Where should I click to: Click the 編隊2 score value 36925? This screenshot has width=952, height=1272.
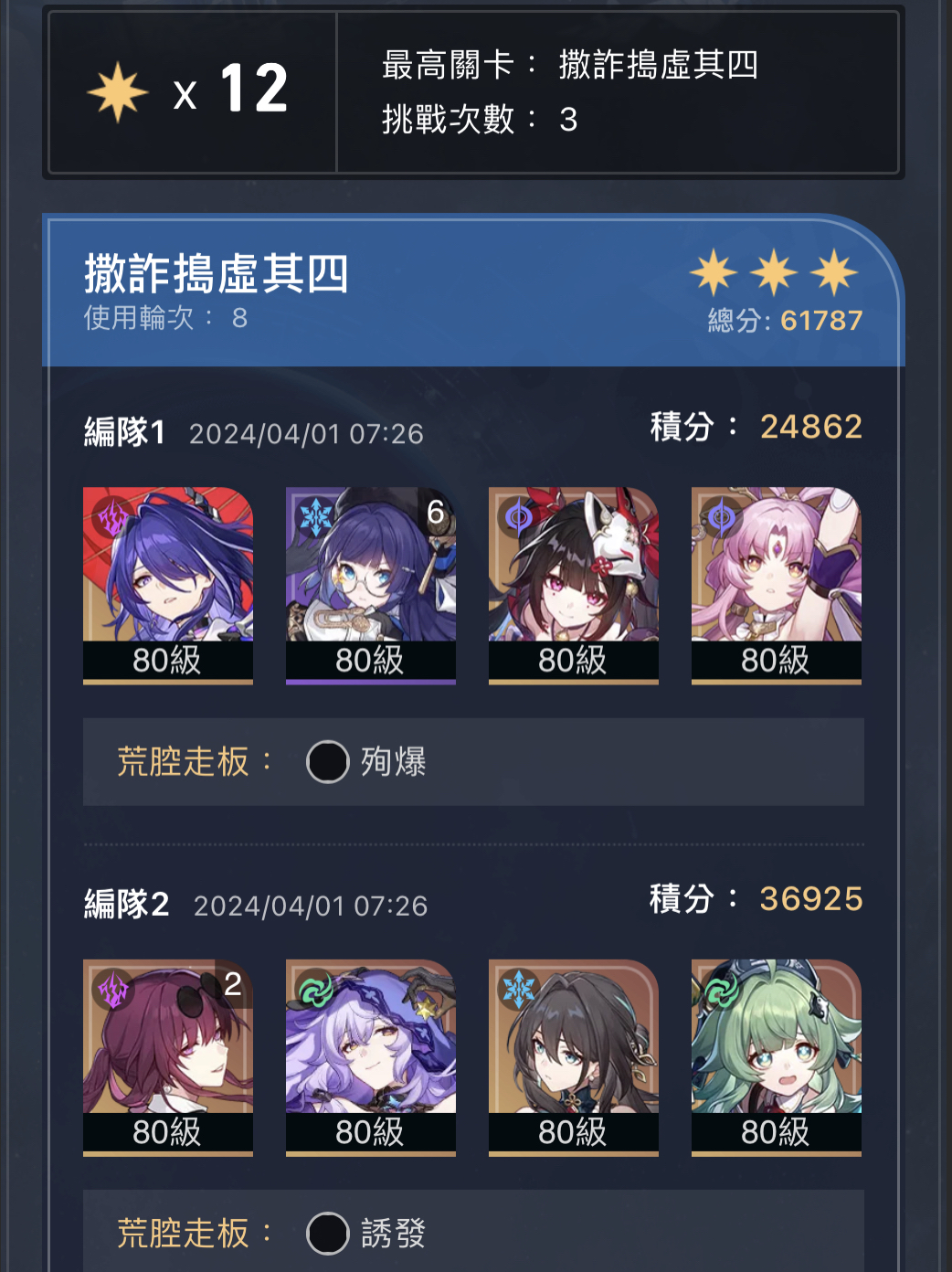coord(811,899)
